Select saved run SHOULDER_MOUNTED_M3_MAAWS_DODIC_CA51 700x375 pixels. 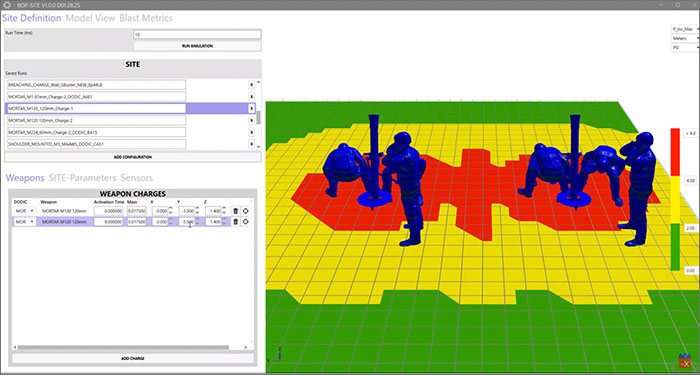click(x=96, y=144)
